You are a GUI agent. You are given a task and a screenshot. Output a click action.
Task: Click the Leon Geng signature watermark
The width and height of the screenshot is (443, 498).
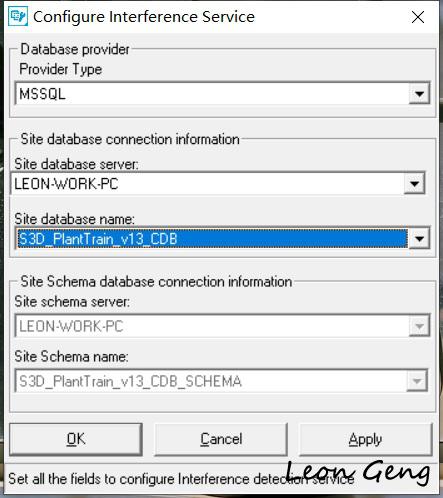tap(358, 472)
